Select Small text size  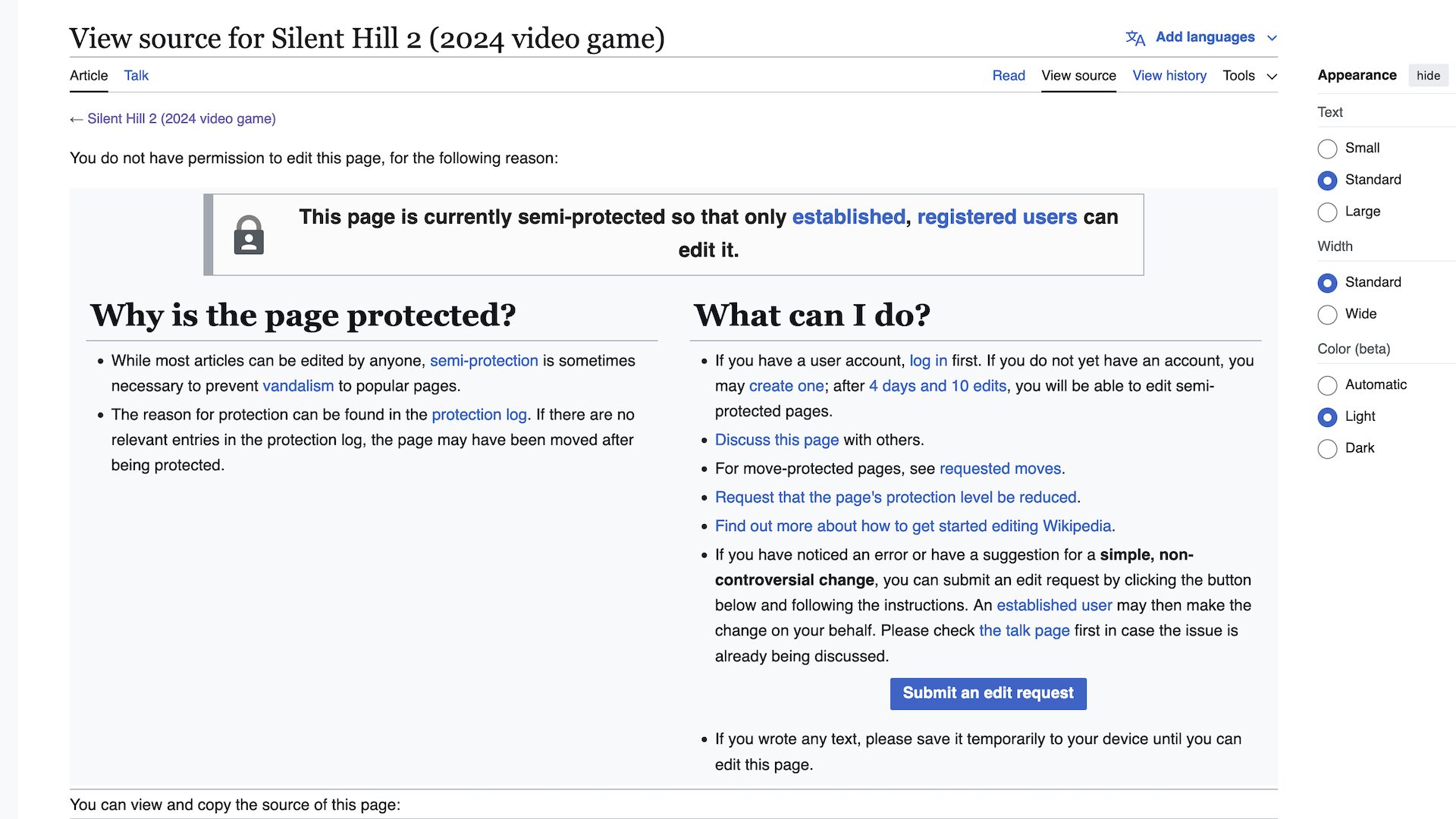pyautogui.click(x=1327, y=149)
